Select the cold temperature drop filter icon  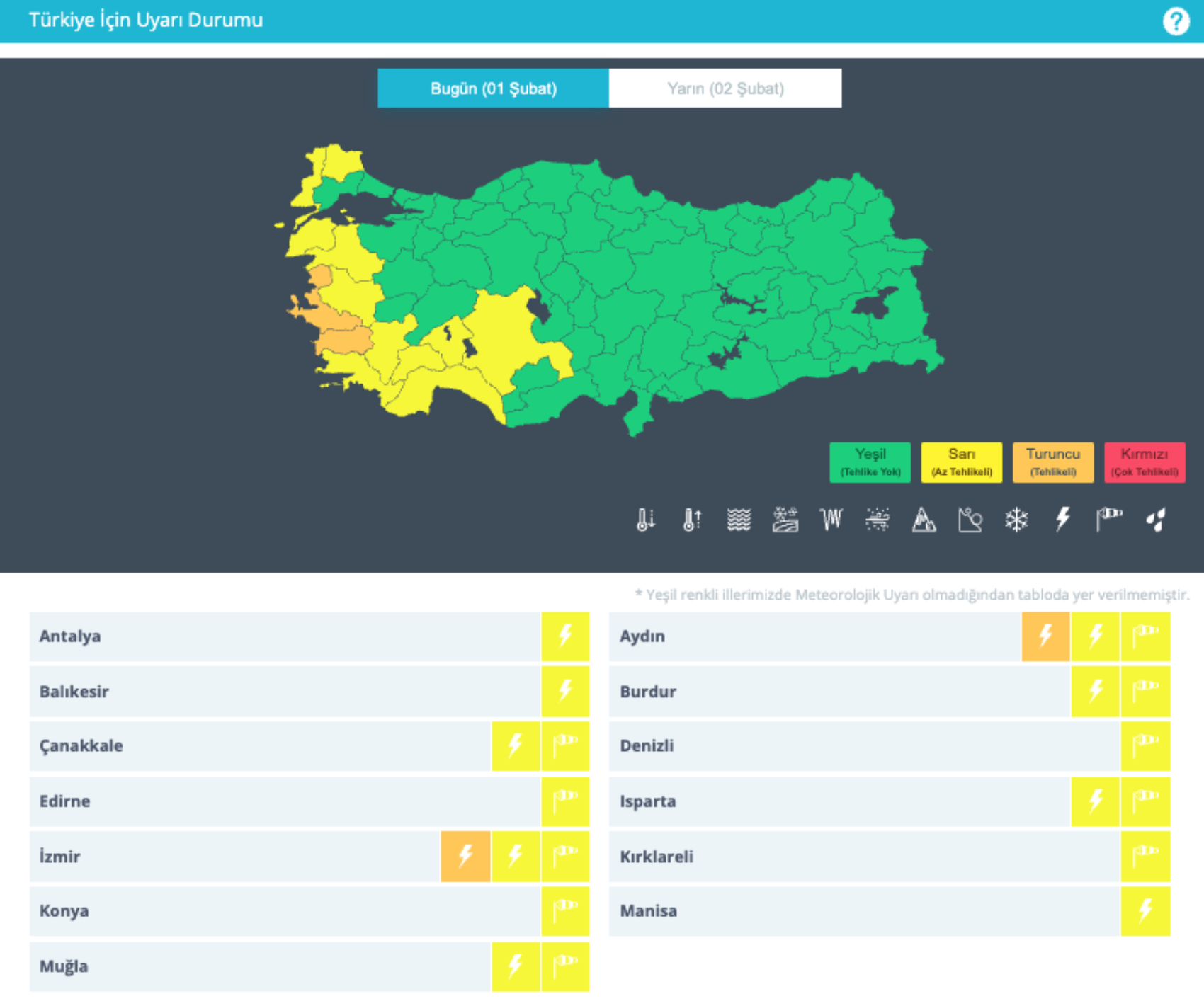pyautogui.click(x=645, y=520)
